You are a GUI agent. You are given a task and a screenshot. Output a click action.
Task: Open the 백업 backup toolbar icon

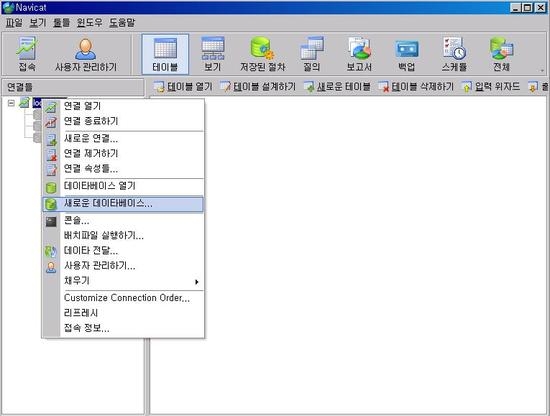(407, 54)
